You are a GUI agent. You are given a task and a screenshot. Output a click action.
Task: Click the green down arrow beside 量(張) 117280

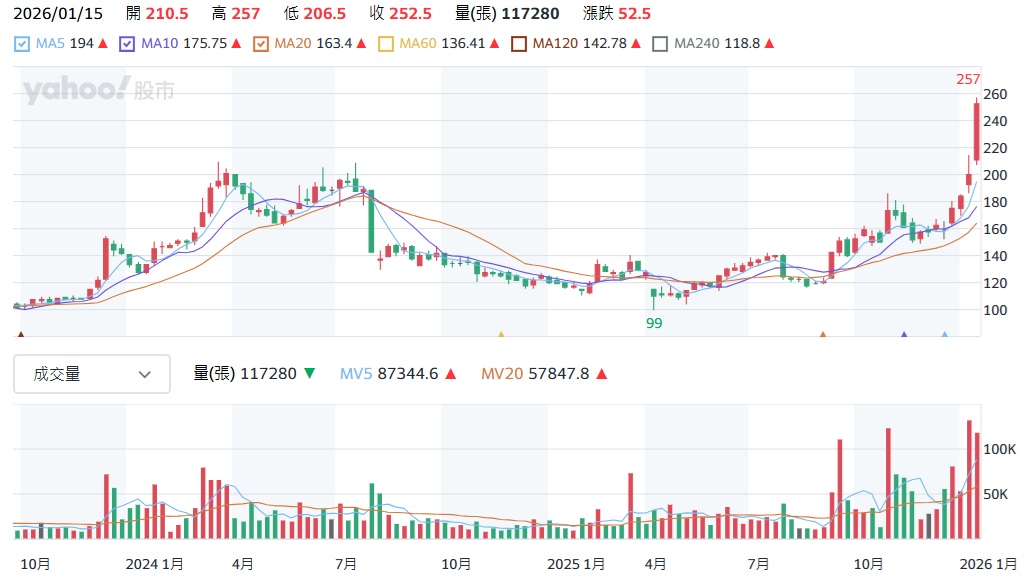(x=309, y=374)
